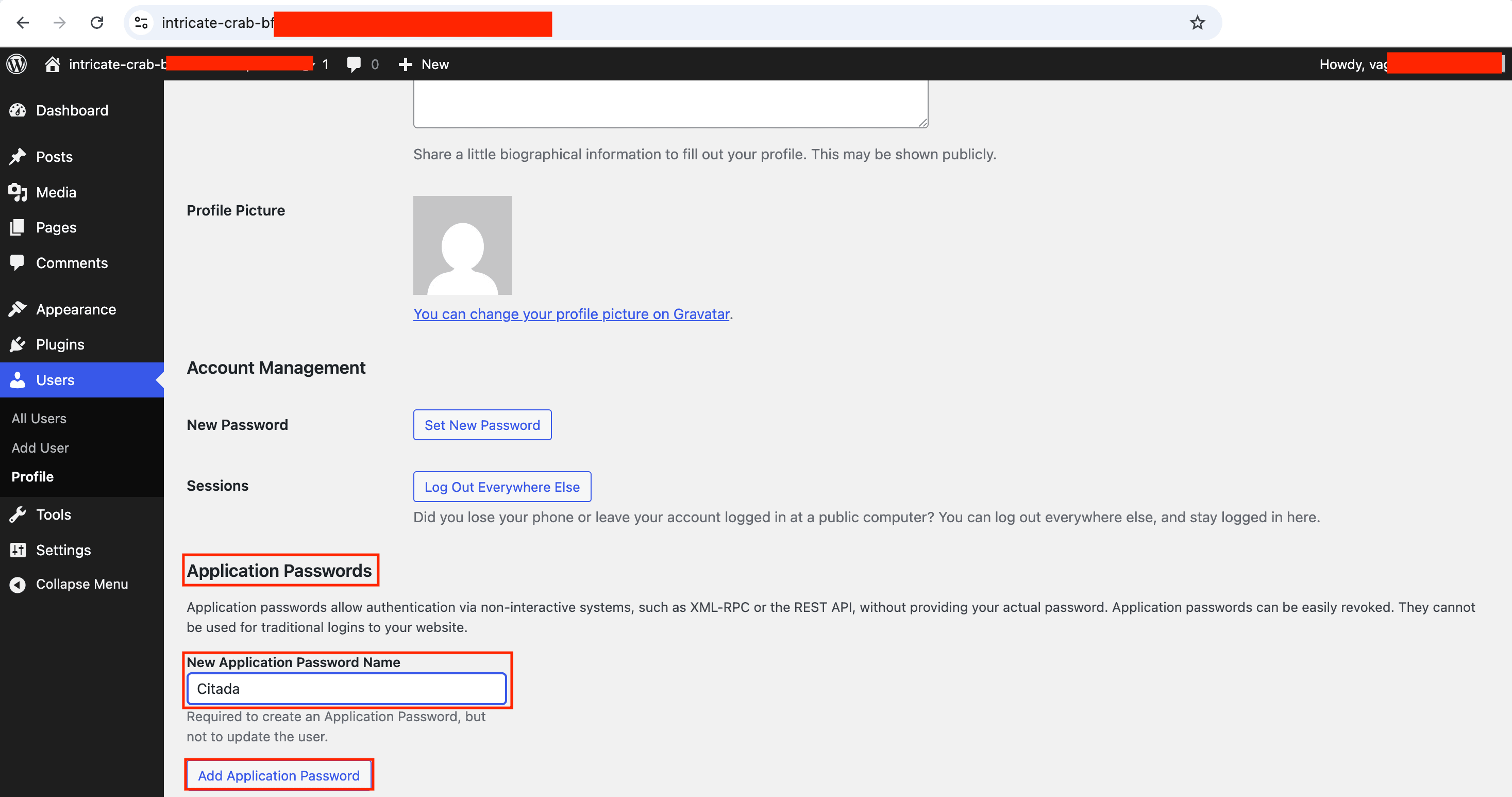Click the New Application Password Name label

pos(293,662)
